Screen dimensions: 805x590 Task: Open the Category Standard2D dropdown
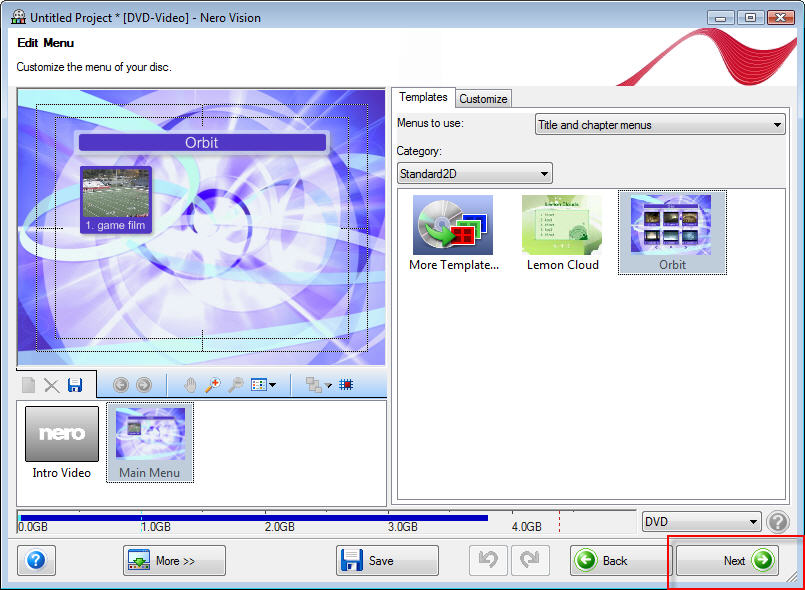click(x=474, y=174)
